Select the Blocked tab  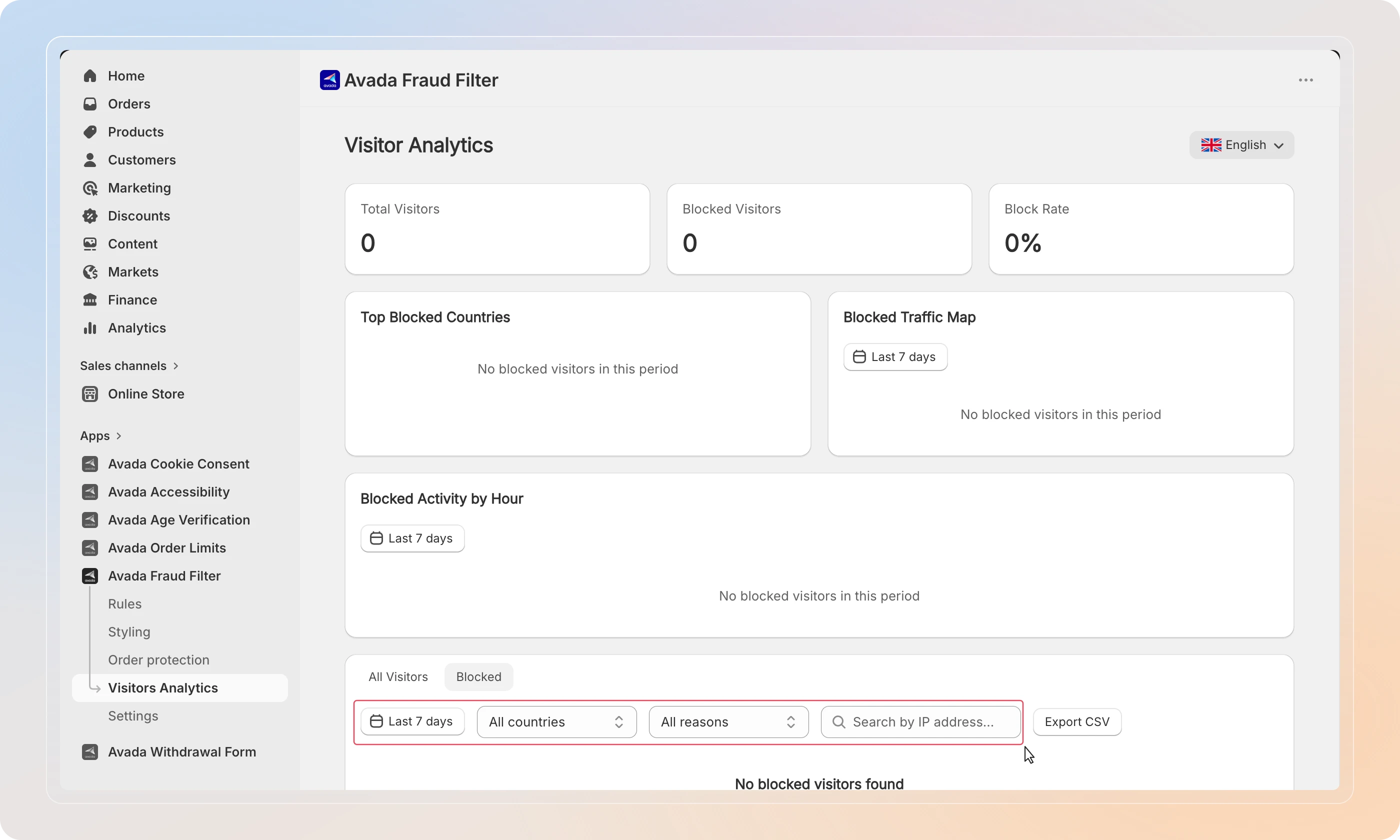(x=478, y=677)
